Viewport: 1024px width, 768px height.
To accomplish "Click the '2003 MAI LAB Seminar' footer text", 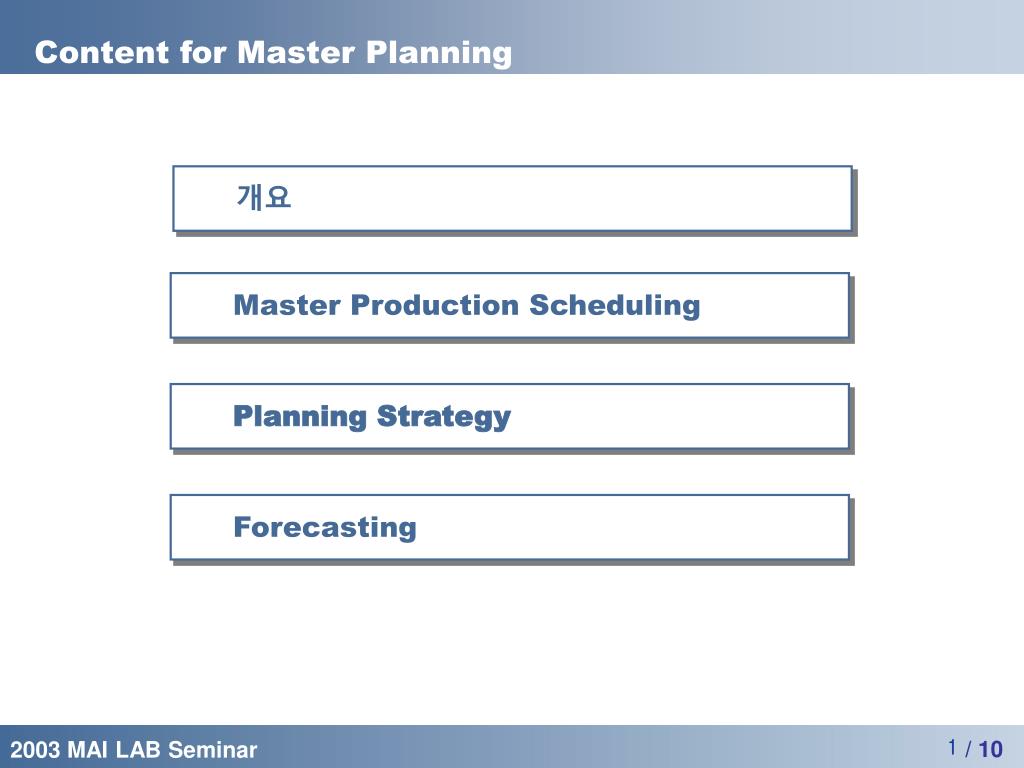I will tap(134, 749).
